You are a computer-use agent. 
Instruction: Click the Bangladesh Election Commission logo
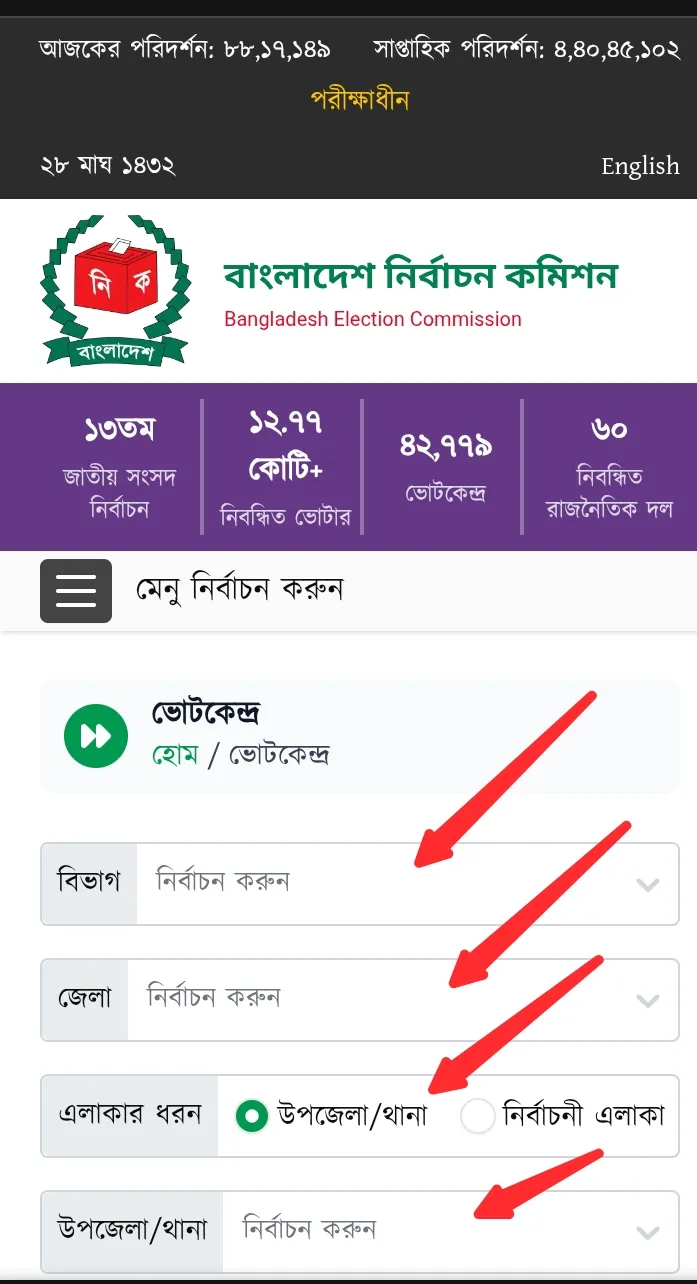(x=115, y=290)
